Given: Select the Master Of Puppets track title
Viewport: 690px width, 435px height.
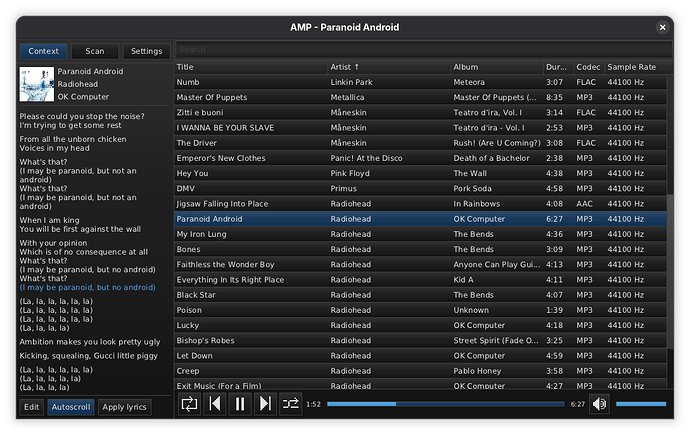Looking at the screenshot, I should (x=212, y=97).
